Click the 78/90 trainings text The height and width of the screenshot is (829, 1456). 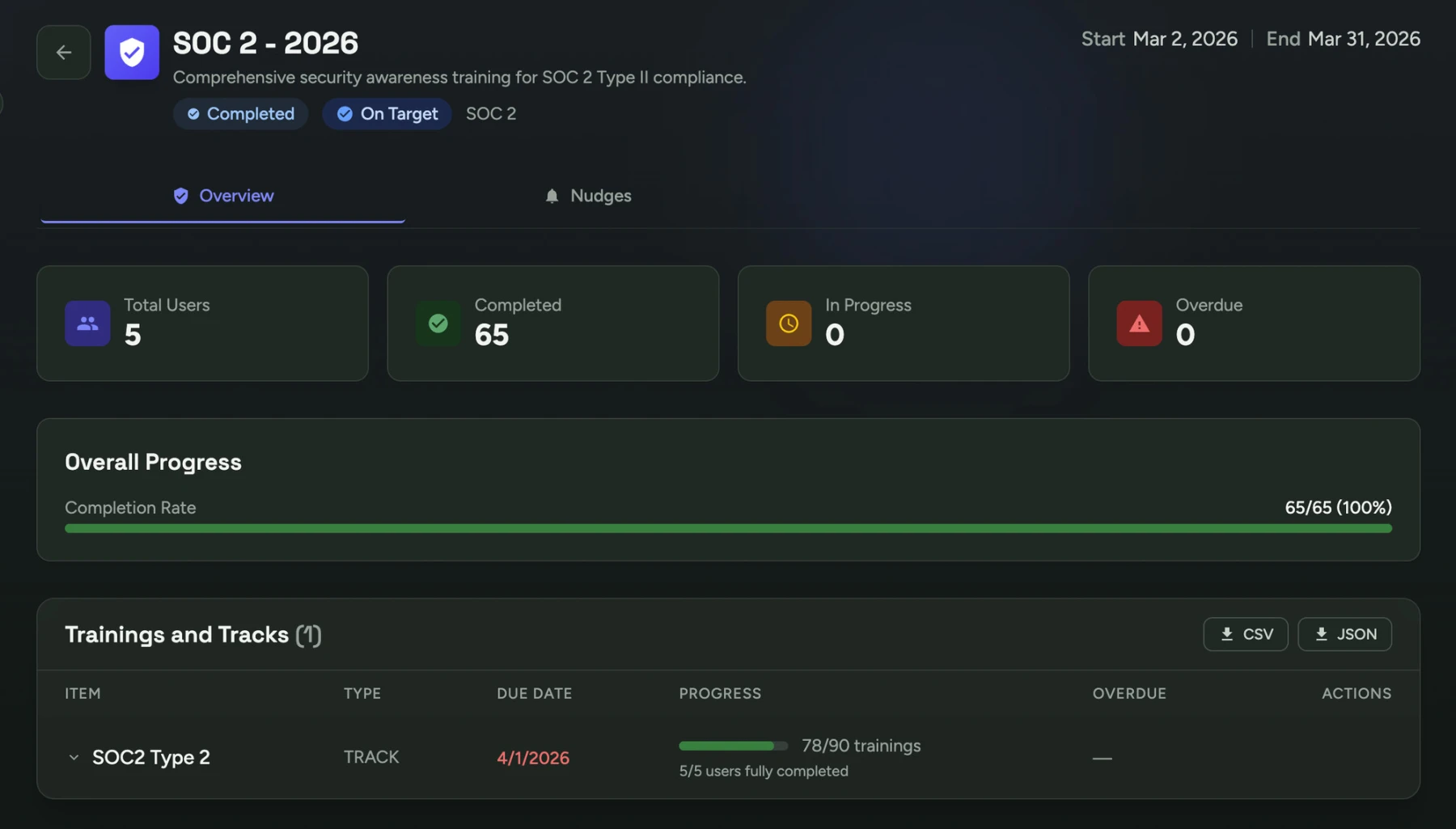(x=861, y=746)
